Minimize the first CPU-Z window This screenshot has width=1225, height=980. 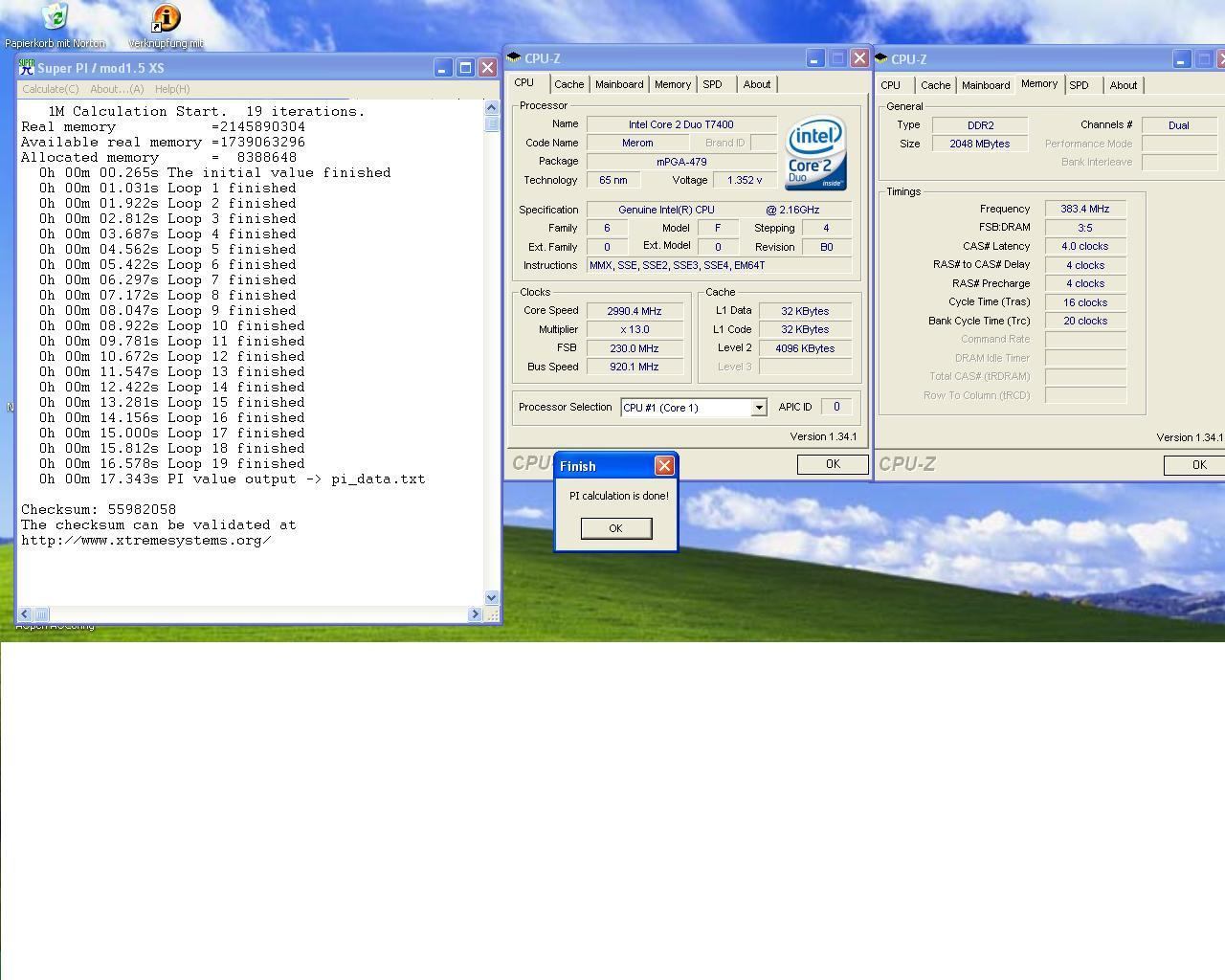[x=814, y=58]
